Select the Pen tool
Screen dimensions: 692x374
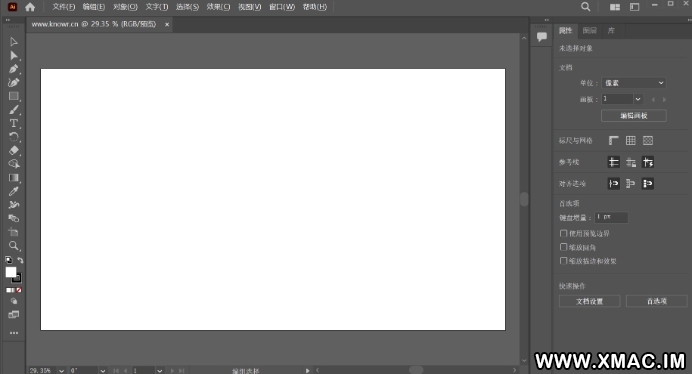pyautogui.click(x=14, y=69)
